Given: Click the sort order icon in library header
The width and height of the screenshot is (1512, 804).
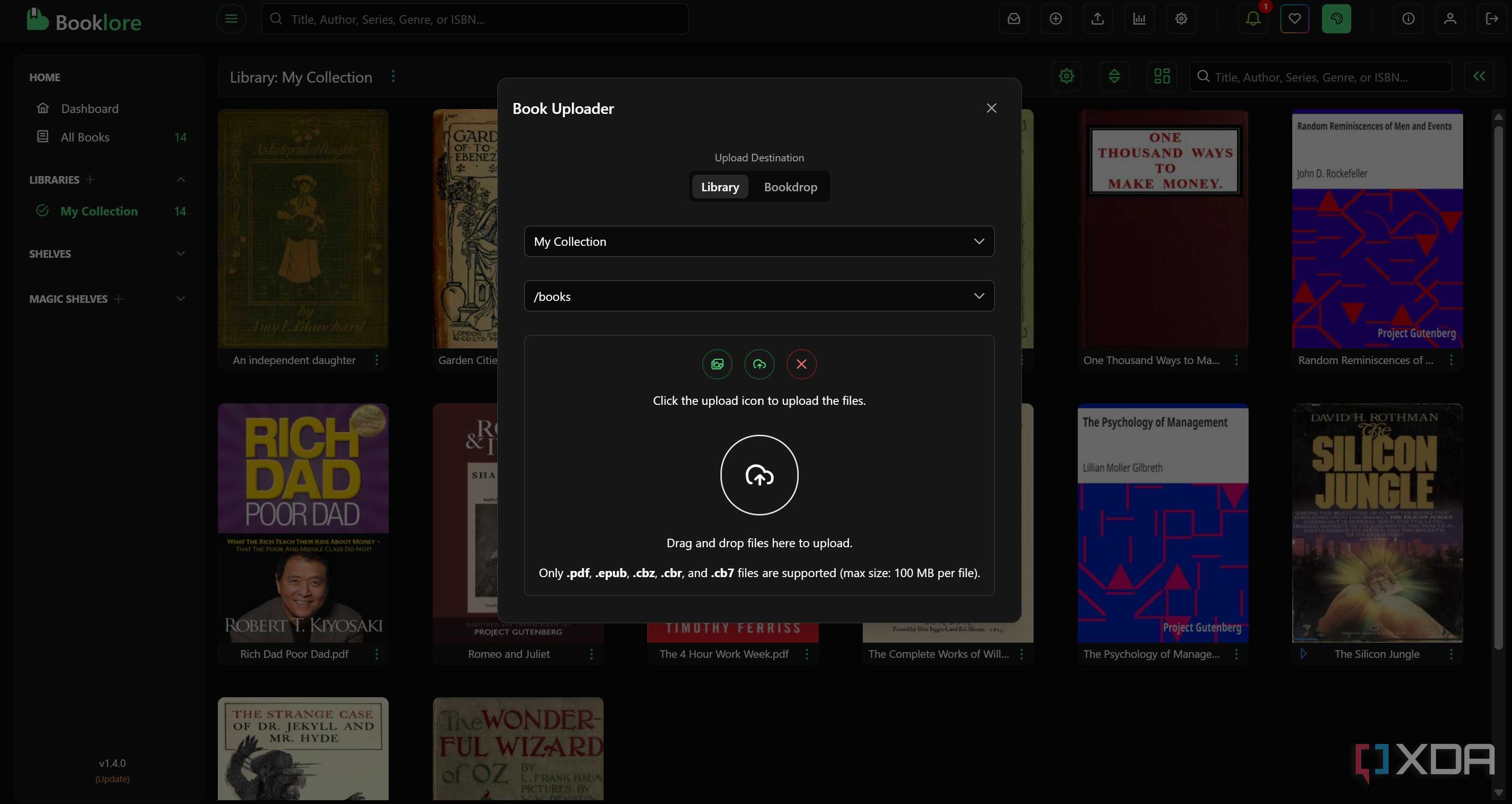Looking at the screenshot, I should click(1114, 76).
